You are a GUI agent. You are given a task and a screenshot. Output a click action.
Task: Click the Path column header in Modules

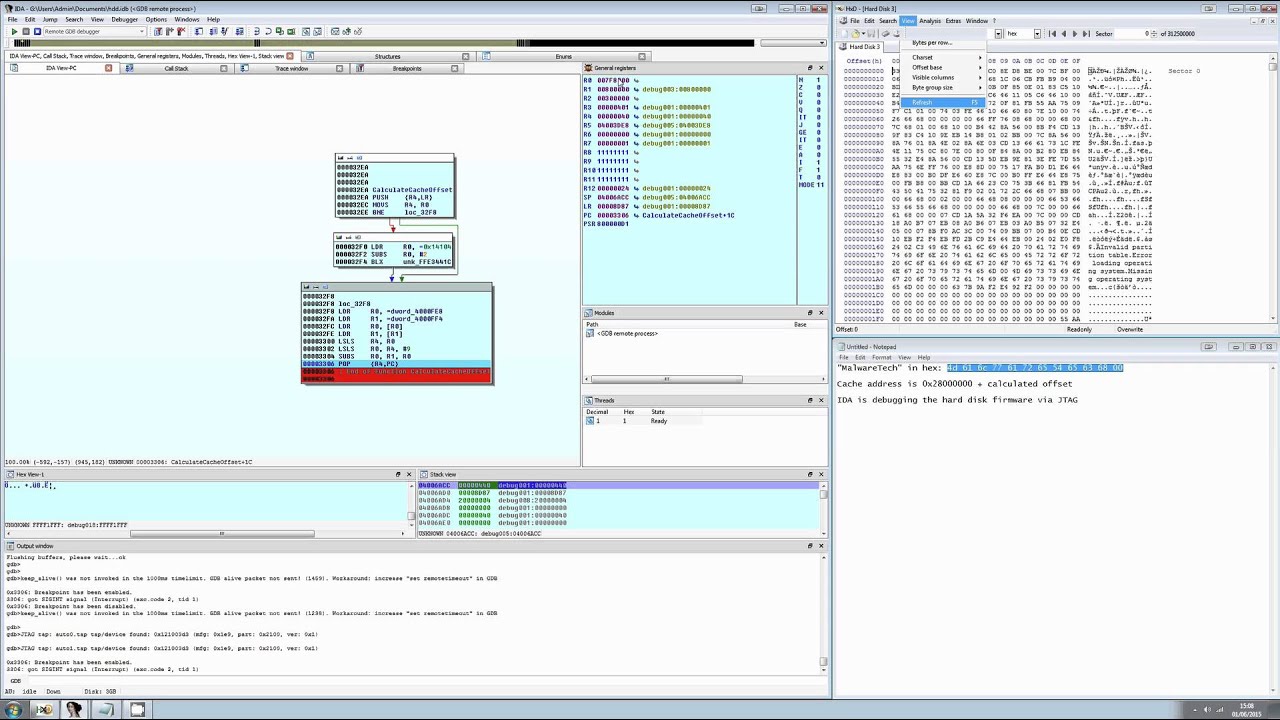tap(592, 324)
